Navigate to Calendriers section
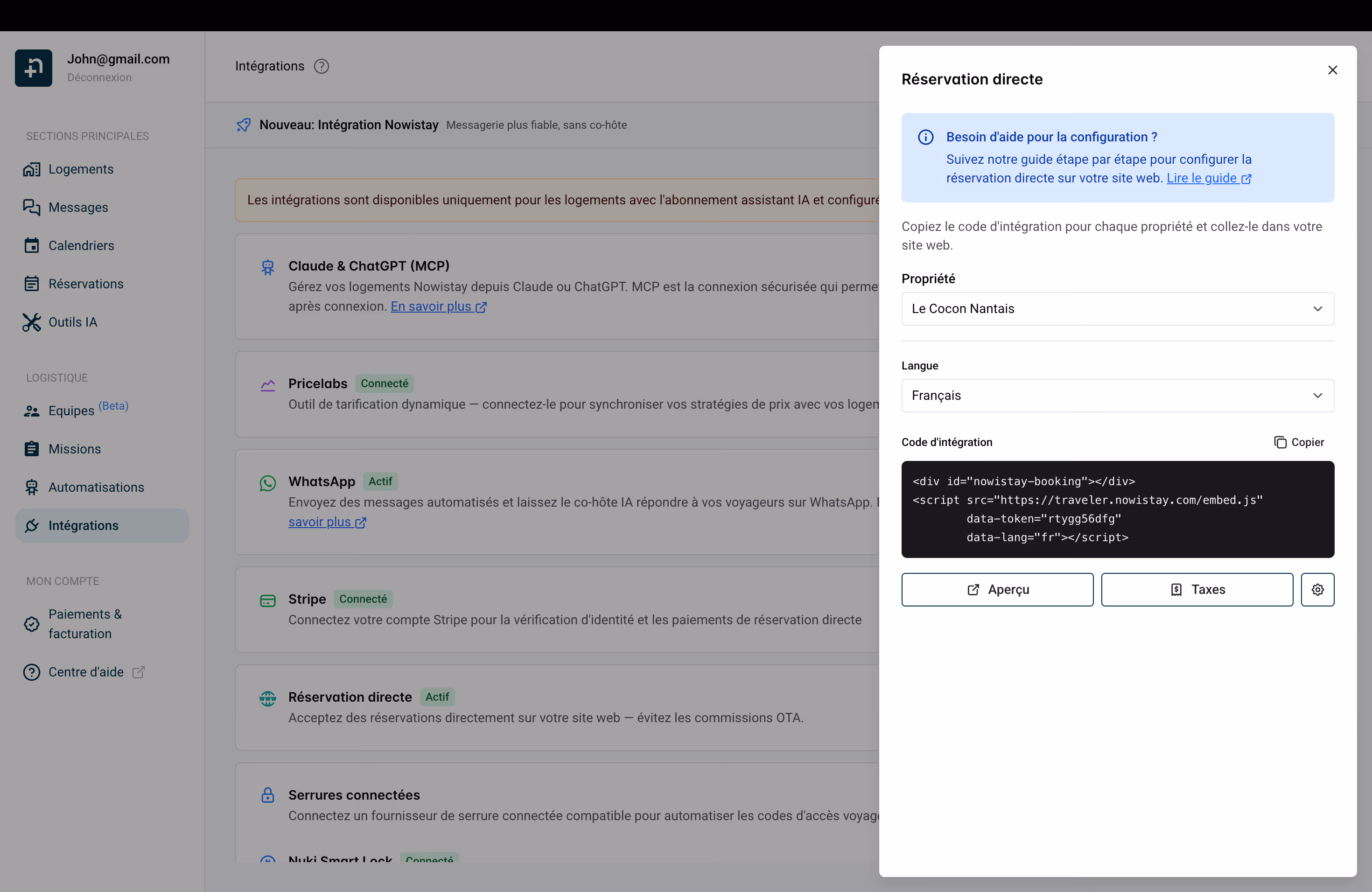 pyautogui.click(x=102, y=245)
